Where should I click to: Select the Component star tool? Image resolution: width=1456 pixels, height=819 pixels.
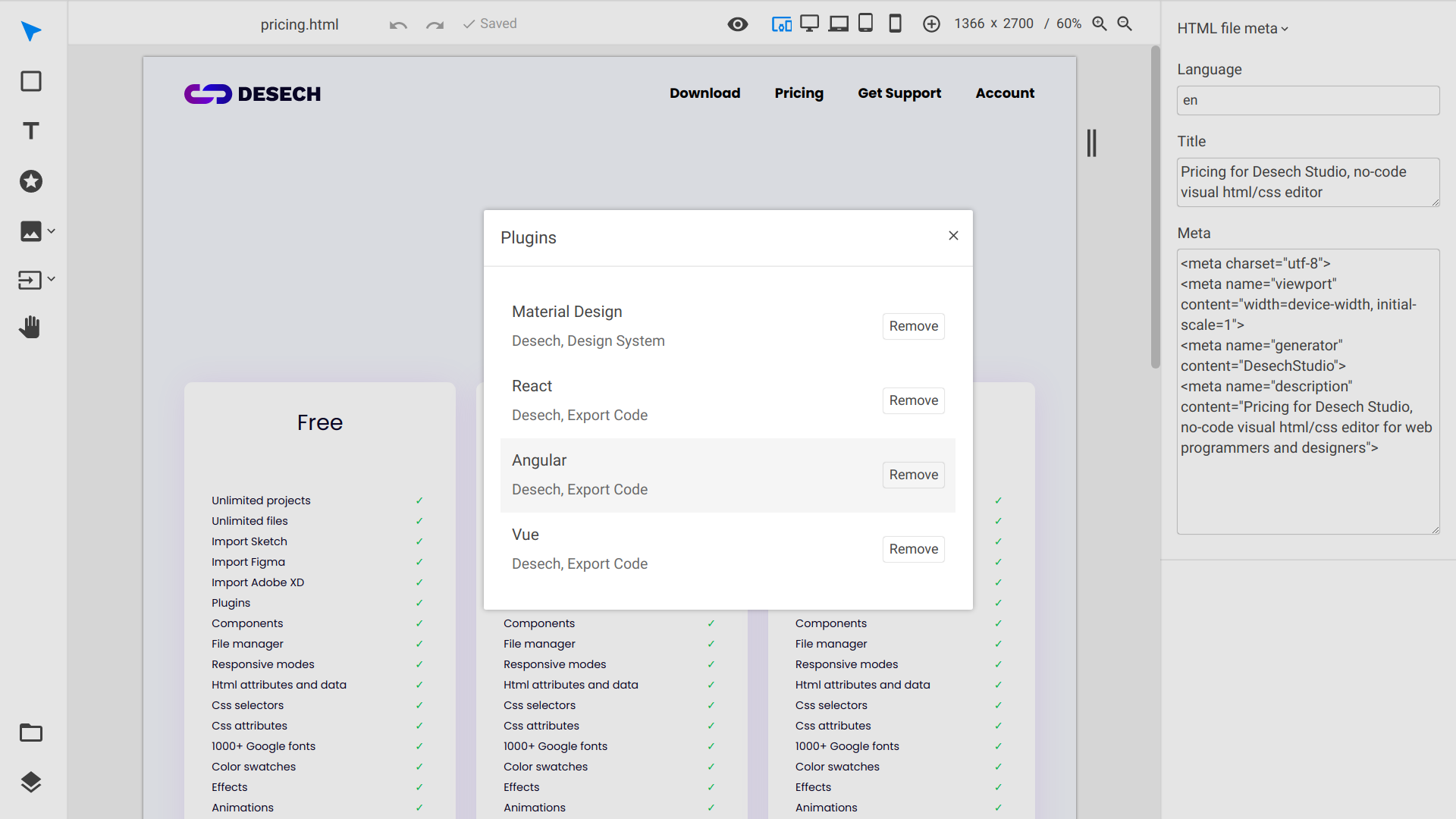coord(31,181)
